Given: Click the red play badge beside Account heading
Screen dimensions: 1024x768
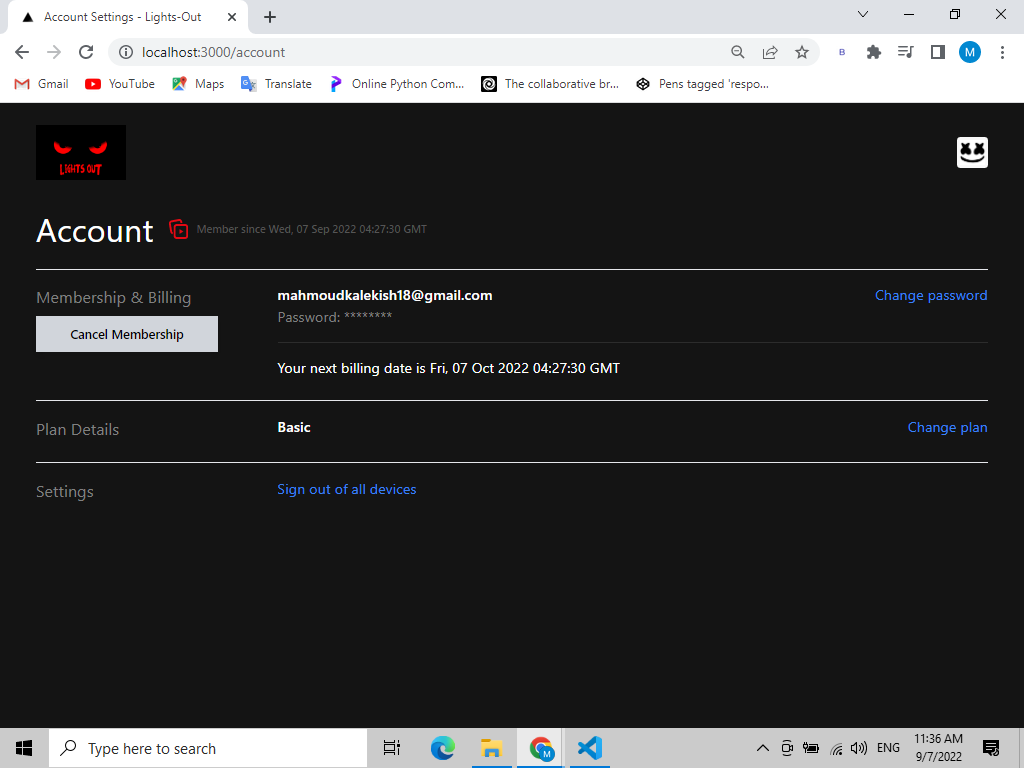Looking at the screenshot, I should pyautogui.click(x=178, y=229).
